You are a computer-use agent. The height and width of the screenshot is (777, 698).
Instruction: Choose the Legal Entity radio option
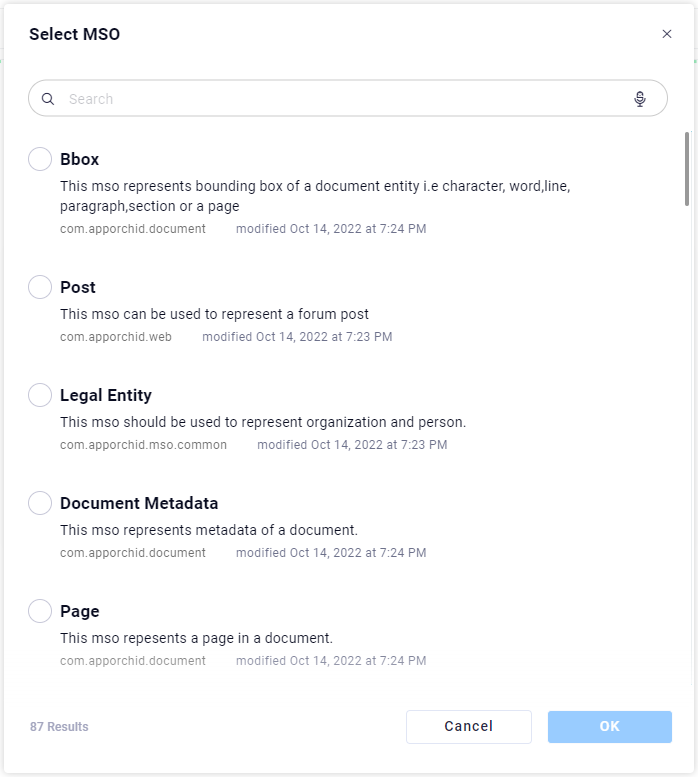click(x=40, y=395)
